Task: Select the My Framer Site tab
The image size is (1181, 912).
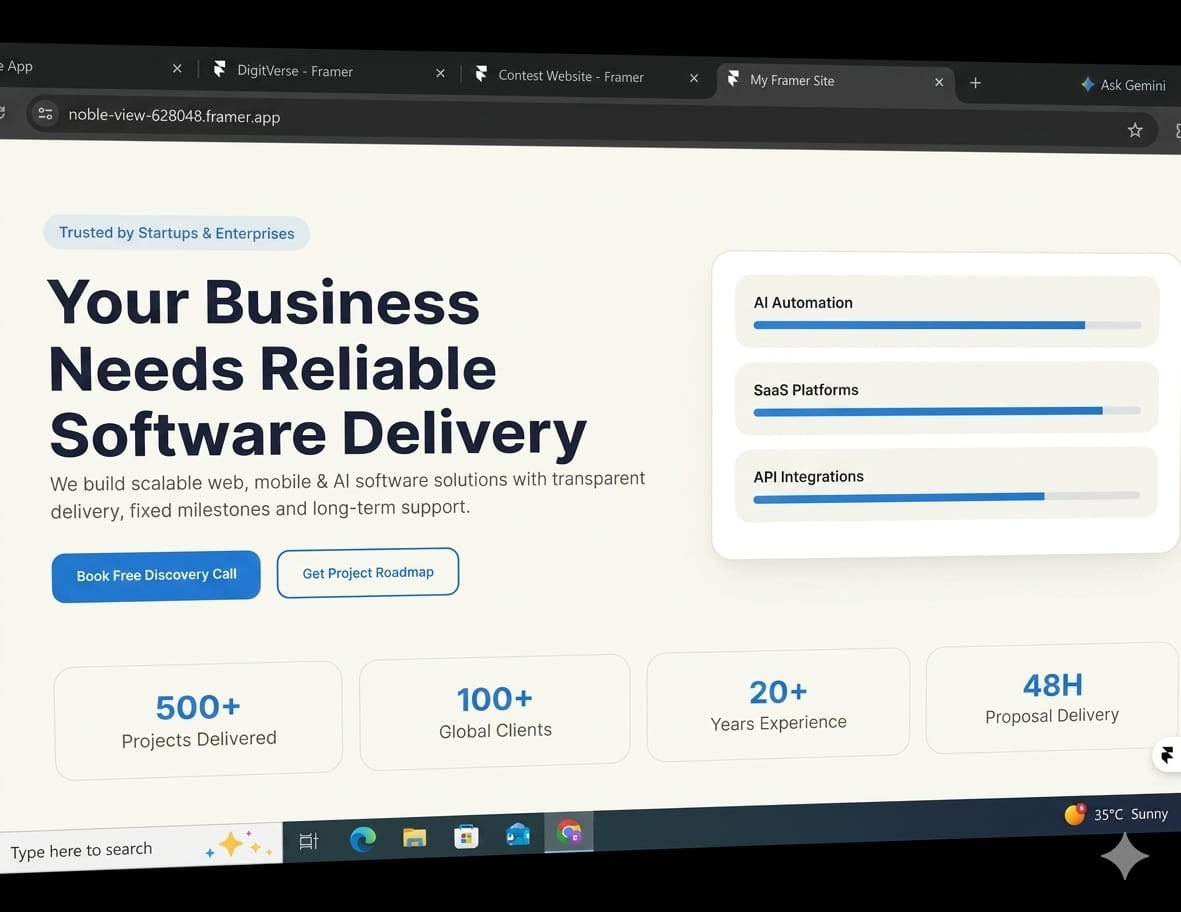Action: [x=835, y=81]
